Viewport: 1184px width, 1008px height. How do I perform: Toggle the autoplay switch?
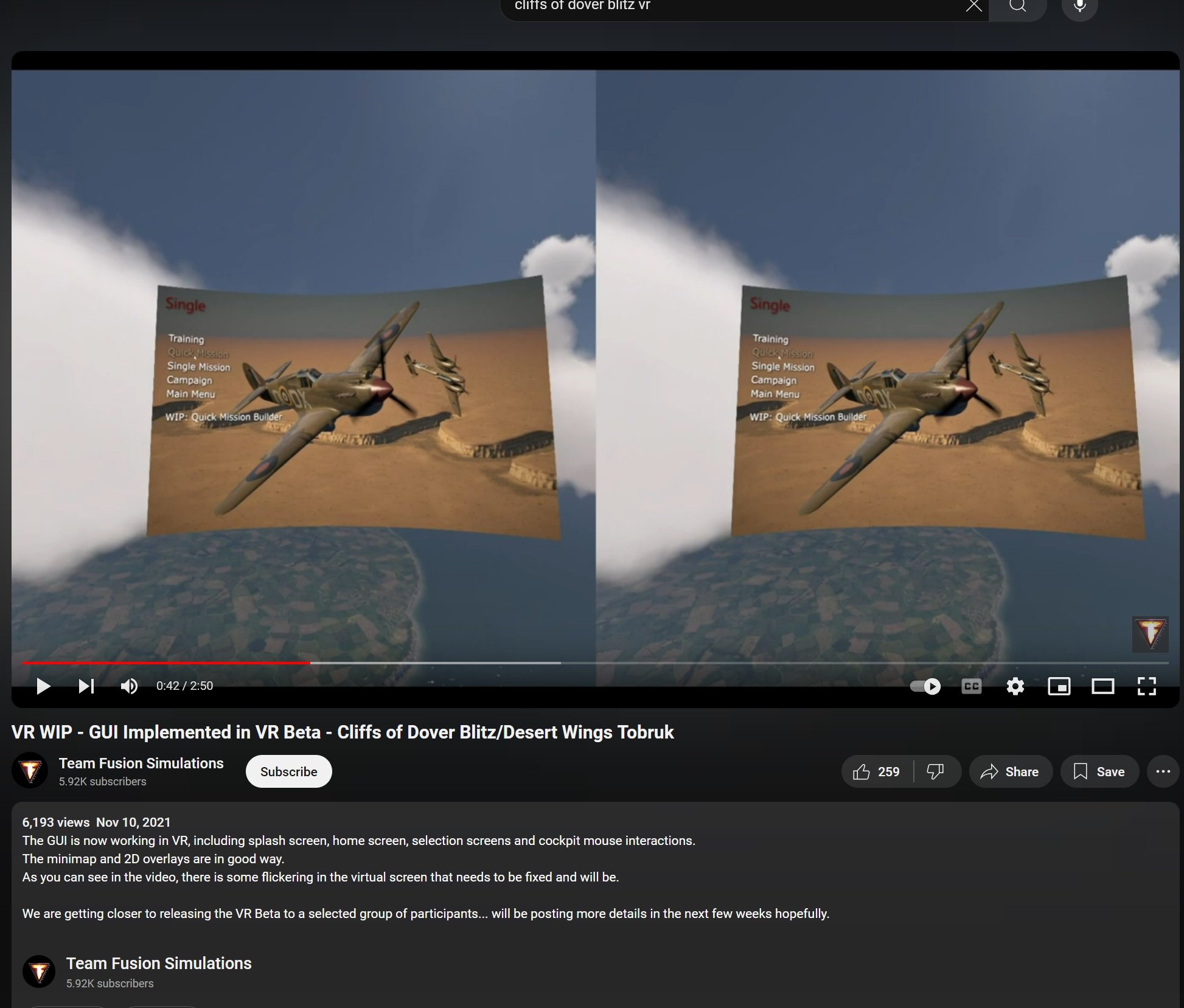coord(925,686)
